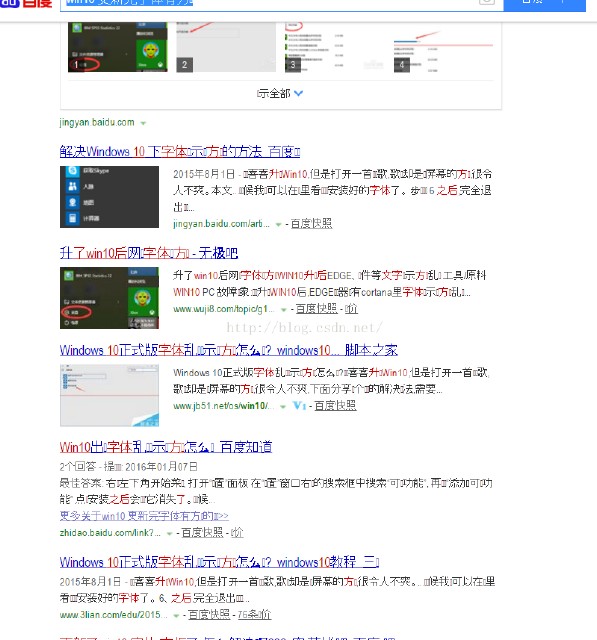
Task: Open step 1 thumbnail image
Action: [x=118, y=47]
